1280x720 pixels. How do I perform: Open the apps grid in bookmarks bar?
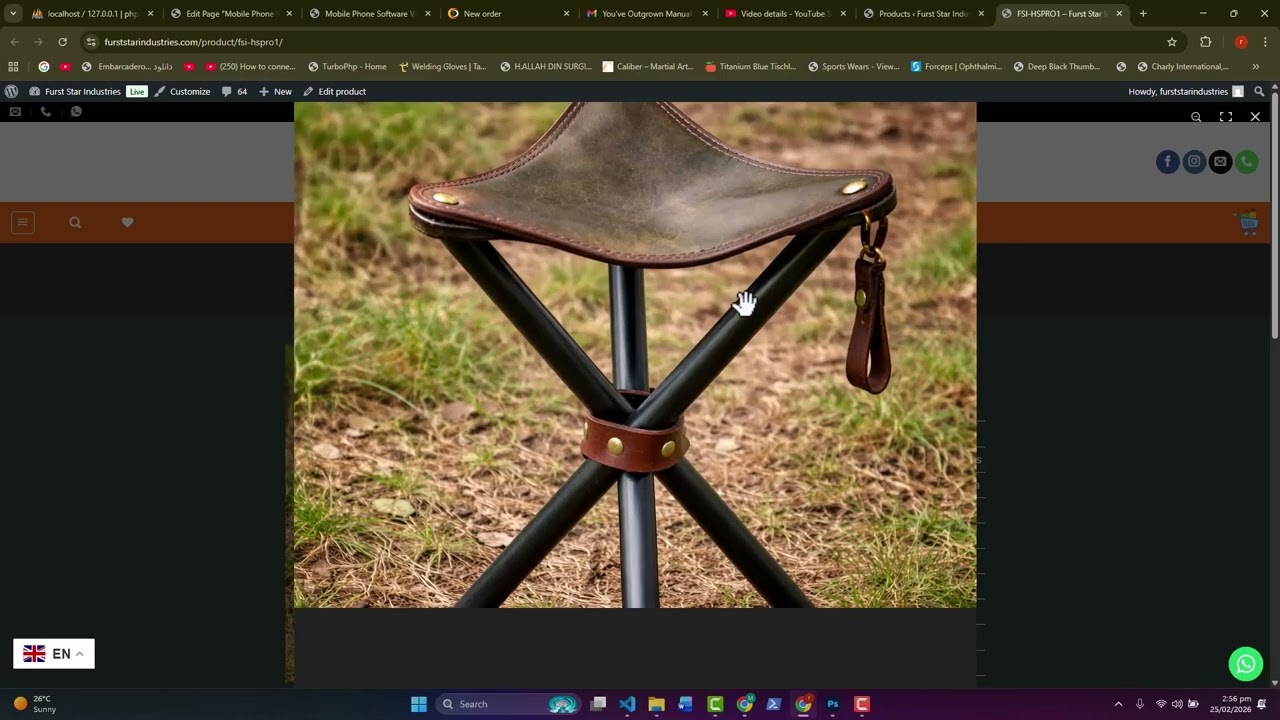[x=13, y=66]
